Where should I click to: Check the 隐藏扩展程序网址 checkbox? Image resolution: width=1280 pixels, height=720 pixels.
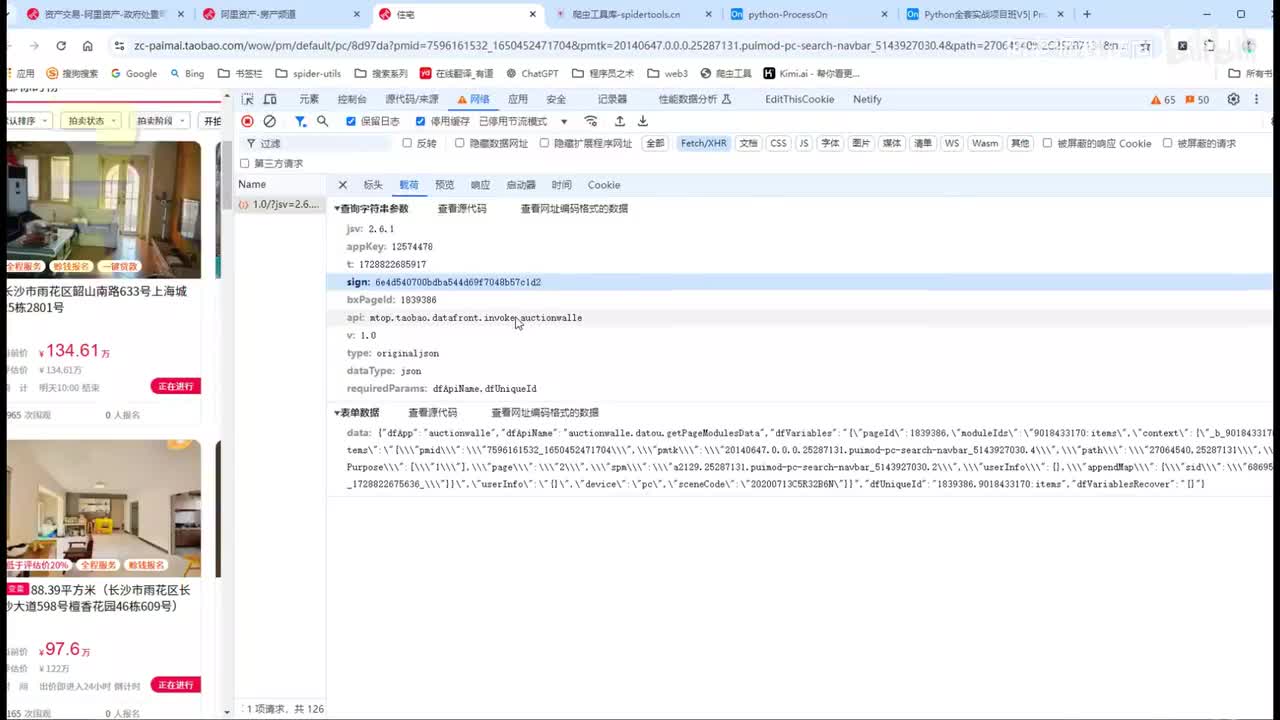[544, 143]
